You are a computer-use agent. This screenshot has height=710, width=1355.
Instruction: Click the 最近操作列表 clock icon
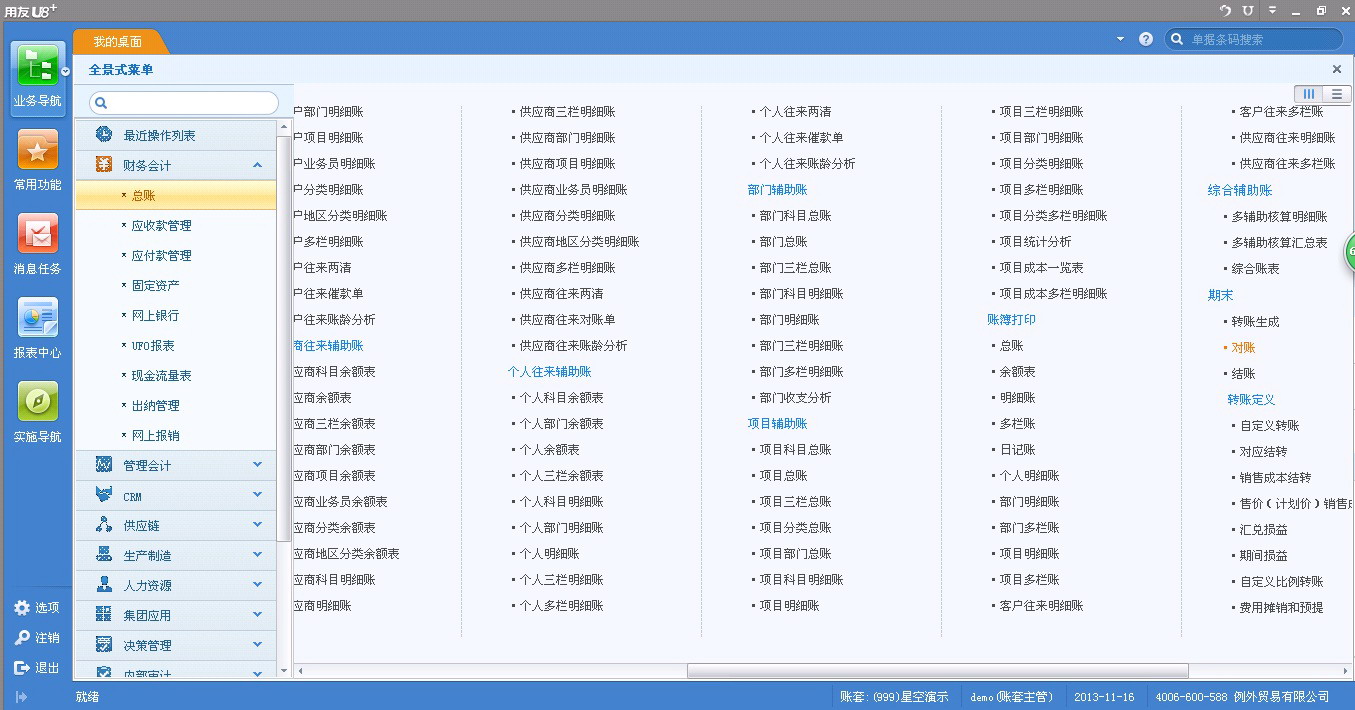(104, 135)
